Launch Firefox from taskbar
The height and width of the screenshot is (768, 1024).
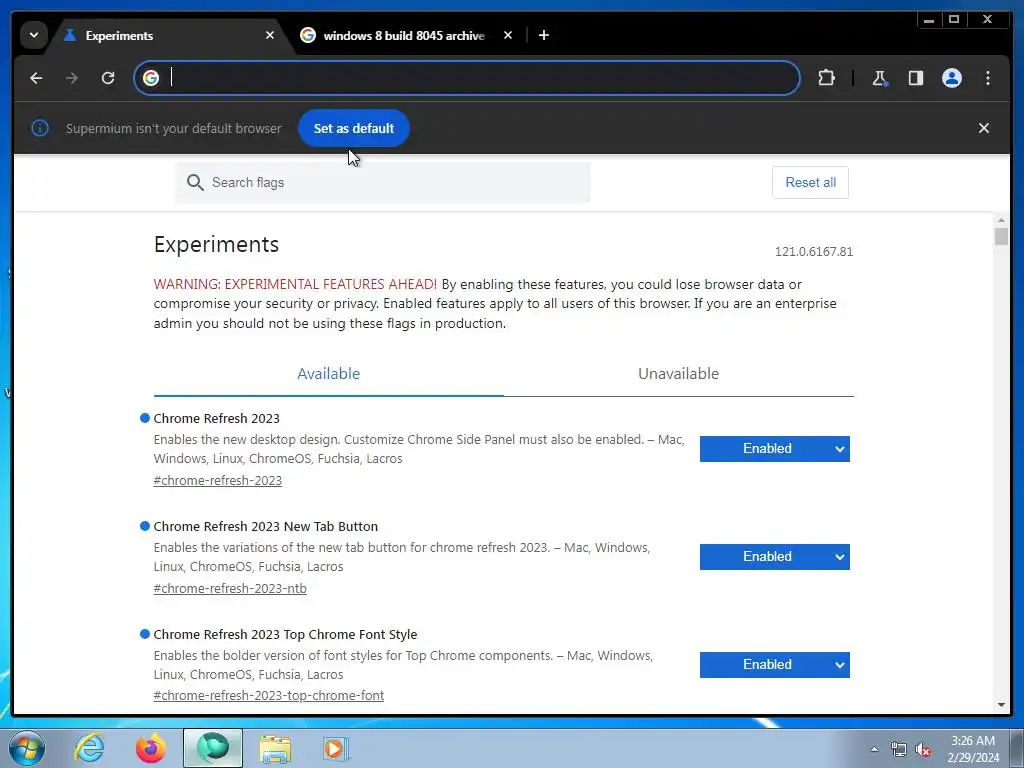150,748
